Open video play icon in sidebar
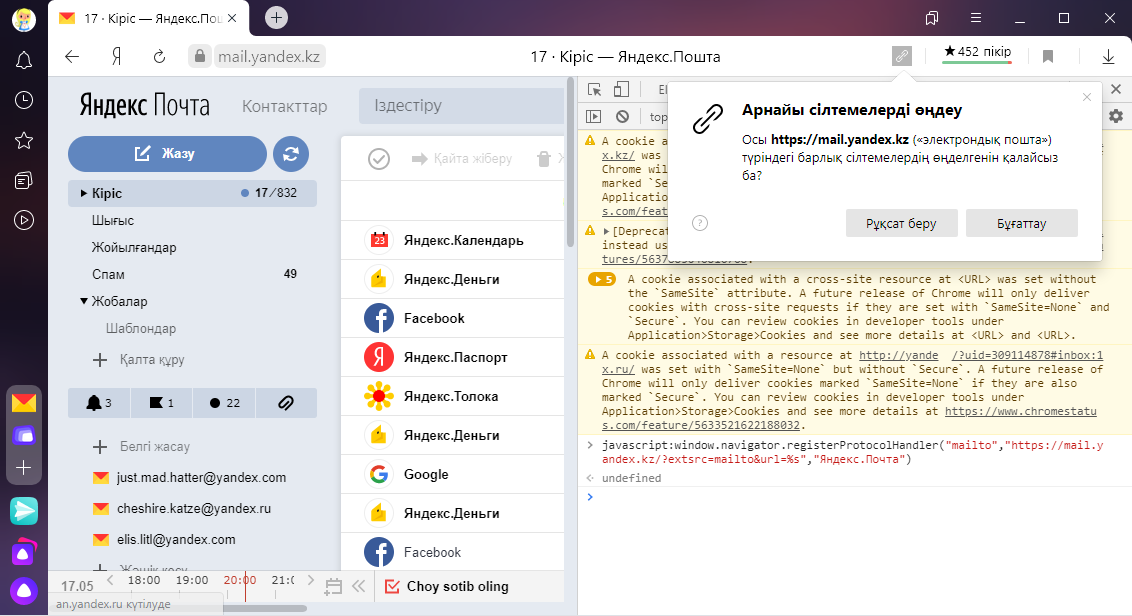This screenshot has height=616, width=1132. click(x=24, y=220)
